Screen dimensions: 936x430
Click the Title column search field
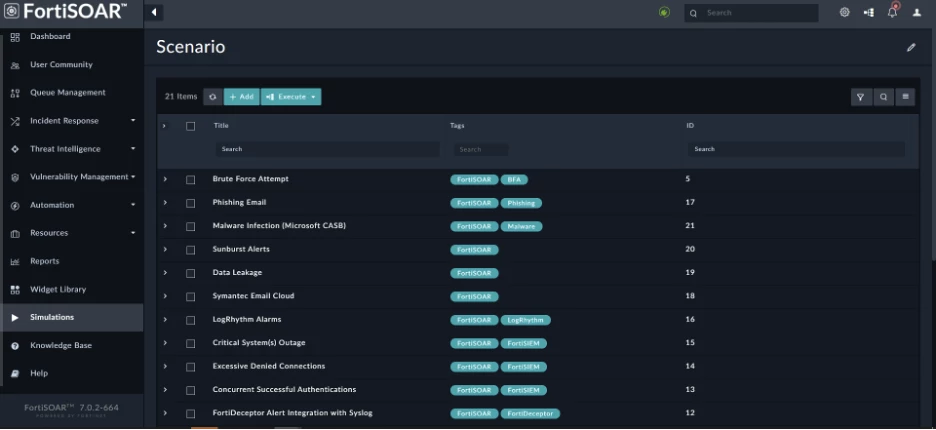[x=327, y=149]
